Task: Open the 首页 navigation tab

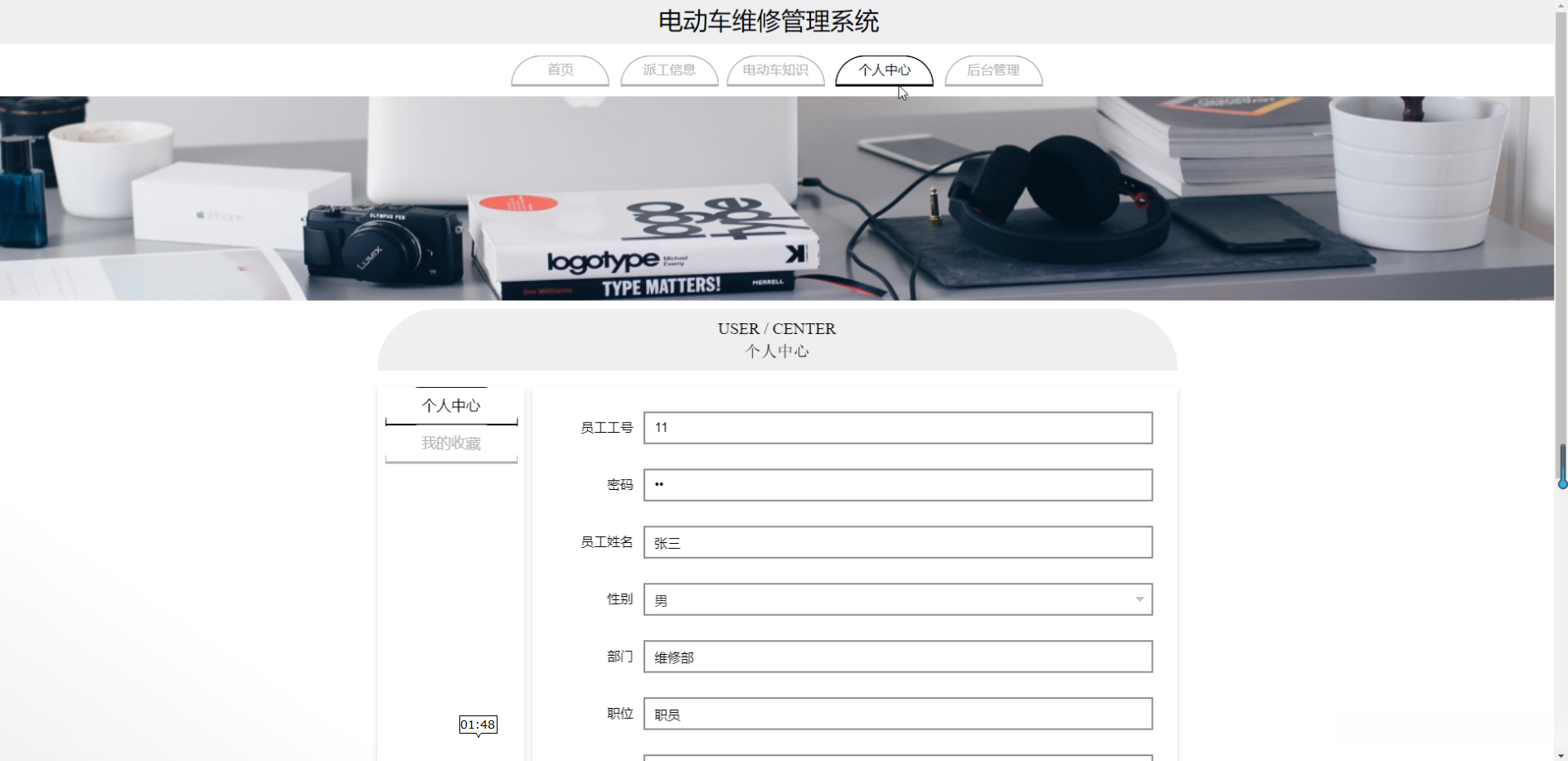Action: point(560,70)
